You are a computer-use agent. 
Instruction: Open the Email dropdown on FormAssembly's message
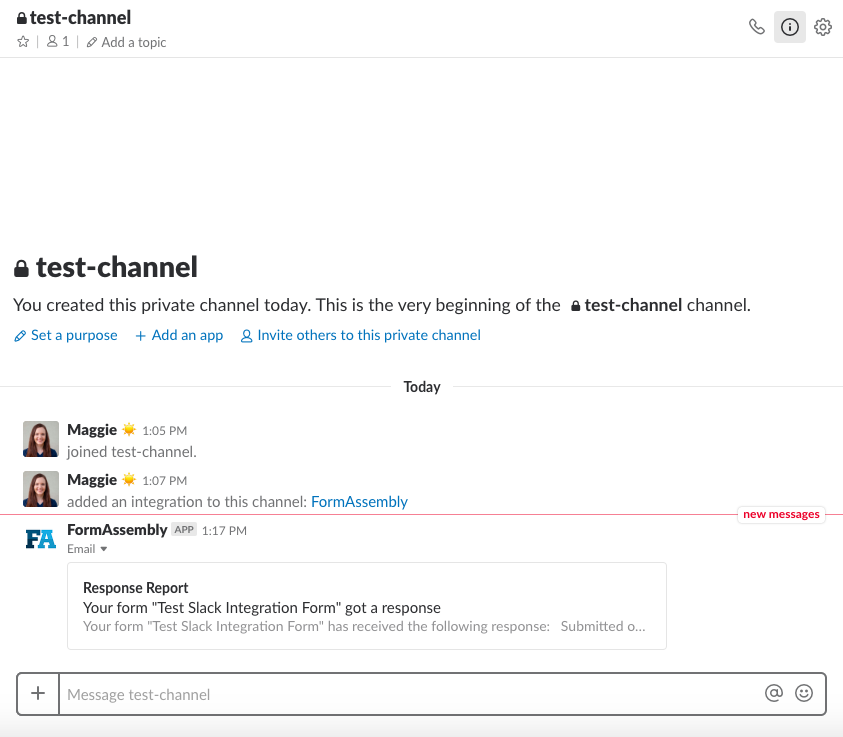[x=87, y=548]
